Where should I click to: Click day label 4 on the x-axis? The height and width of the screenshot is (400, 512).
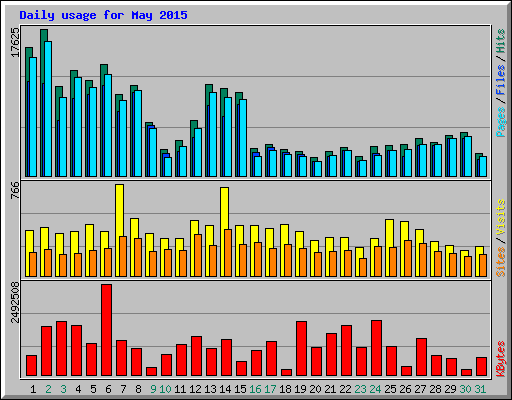point(78,389)
